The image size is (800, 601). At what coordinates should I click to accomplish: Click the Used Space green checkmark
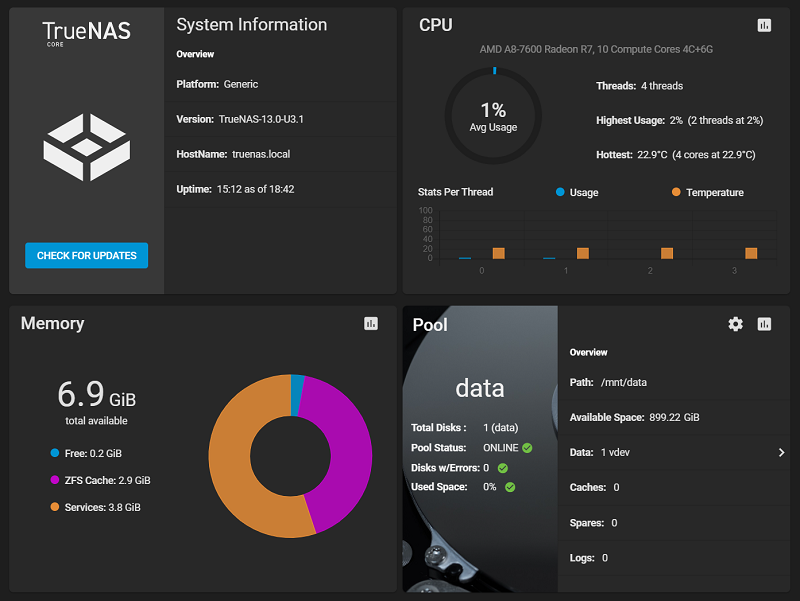coord(510,487)
